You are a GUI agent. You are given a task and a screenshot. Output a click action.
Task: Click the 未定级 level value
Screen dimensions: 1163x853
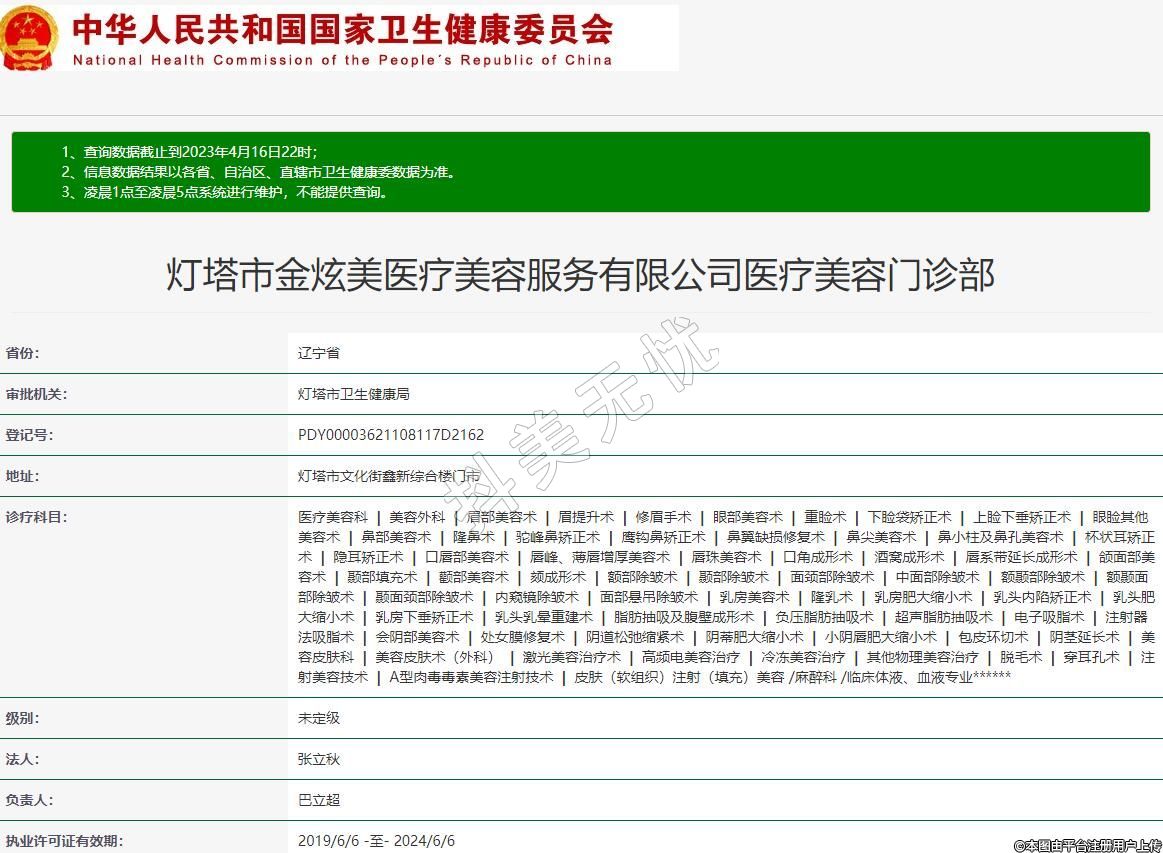pyautogui.click(x=319, y=718)
